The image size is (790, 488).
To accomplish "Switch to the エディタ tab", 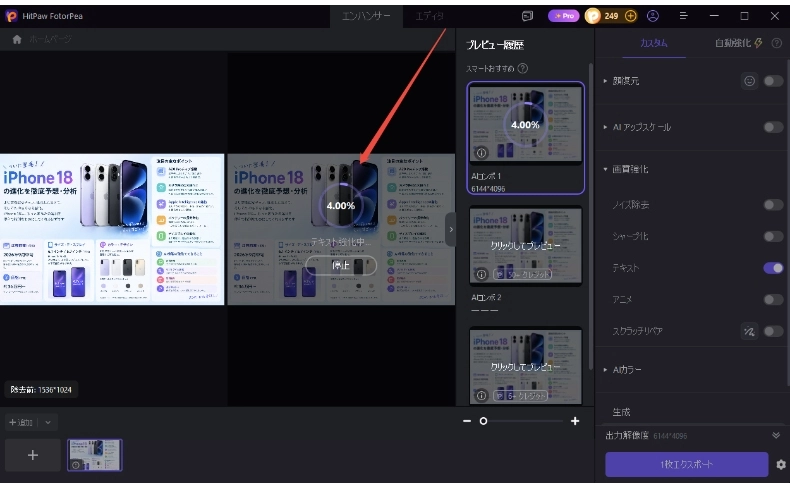I will coord(429,16).
